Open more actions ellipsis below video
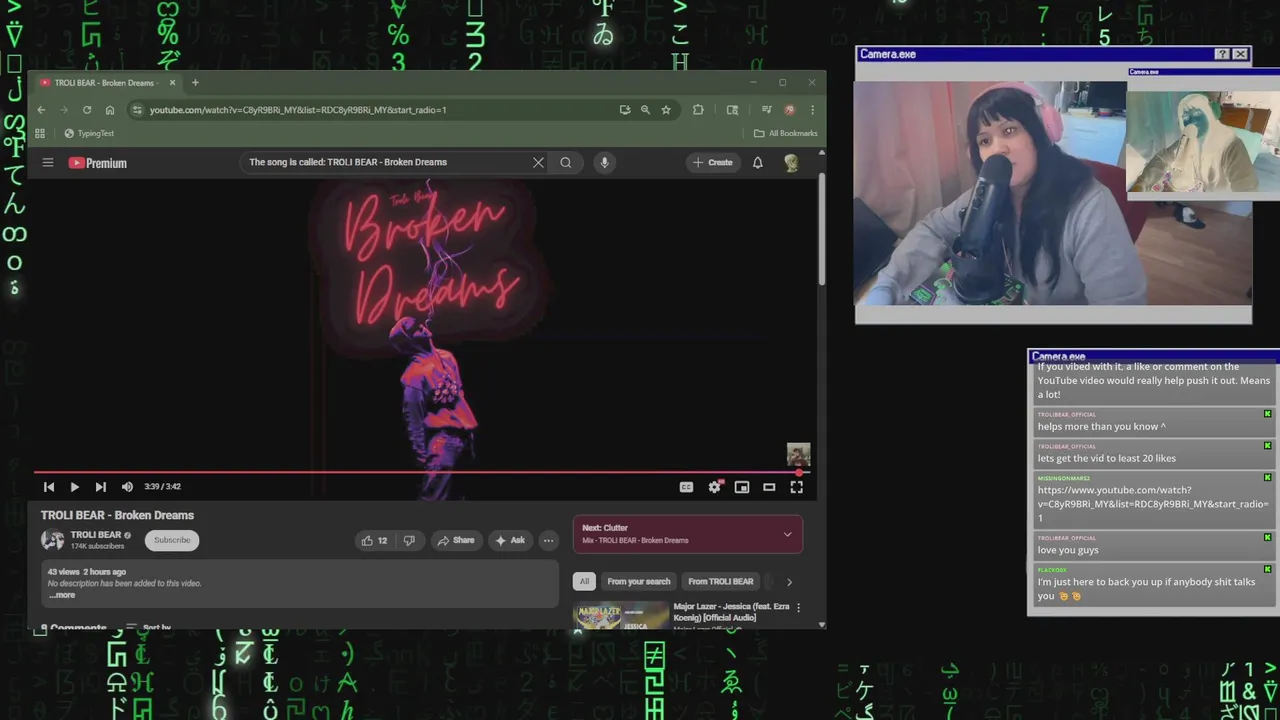The height and width of the screenshot is (720, 1280). [x=548, y=540]
